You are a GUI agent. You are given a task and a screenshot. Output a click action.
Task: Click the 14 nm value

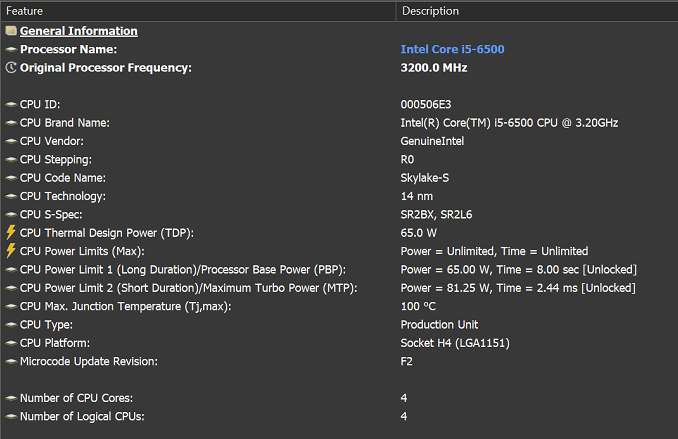[416, 196]
